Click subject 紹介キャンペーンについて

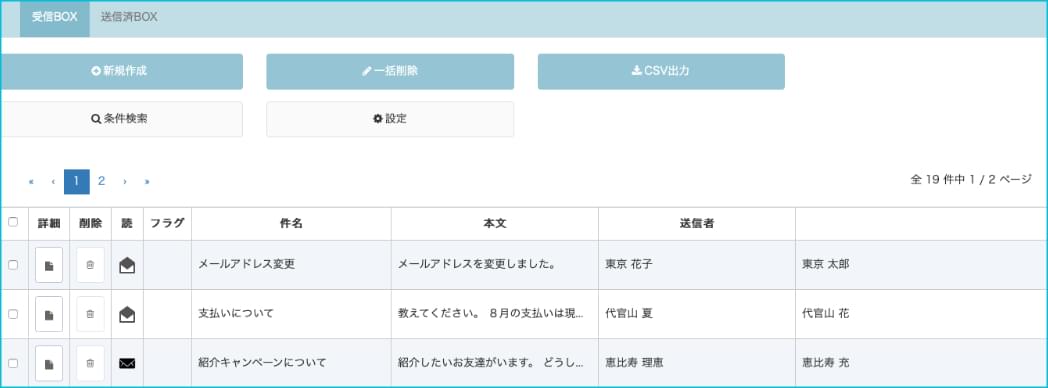click(x=263, y=363)
